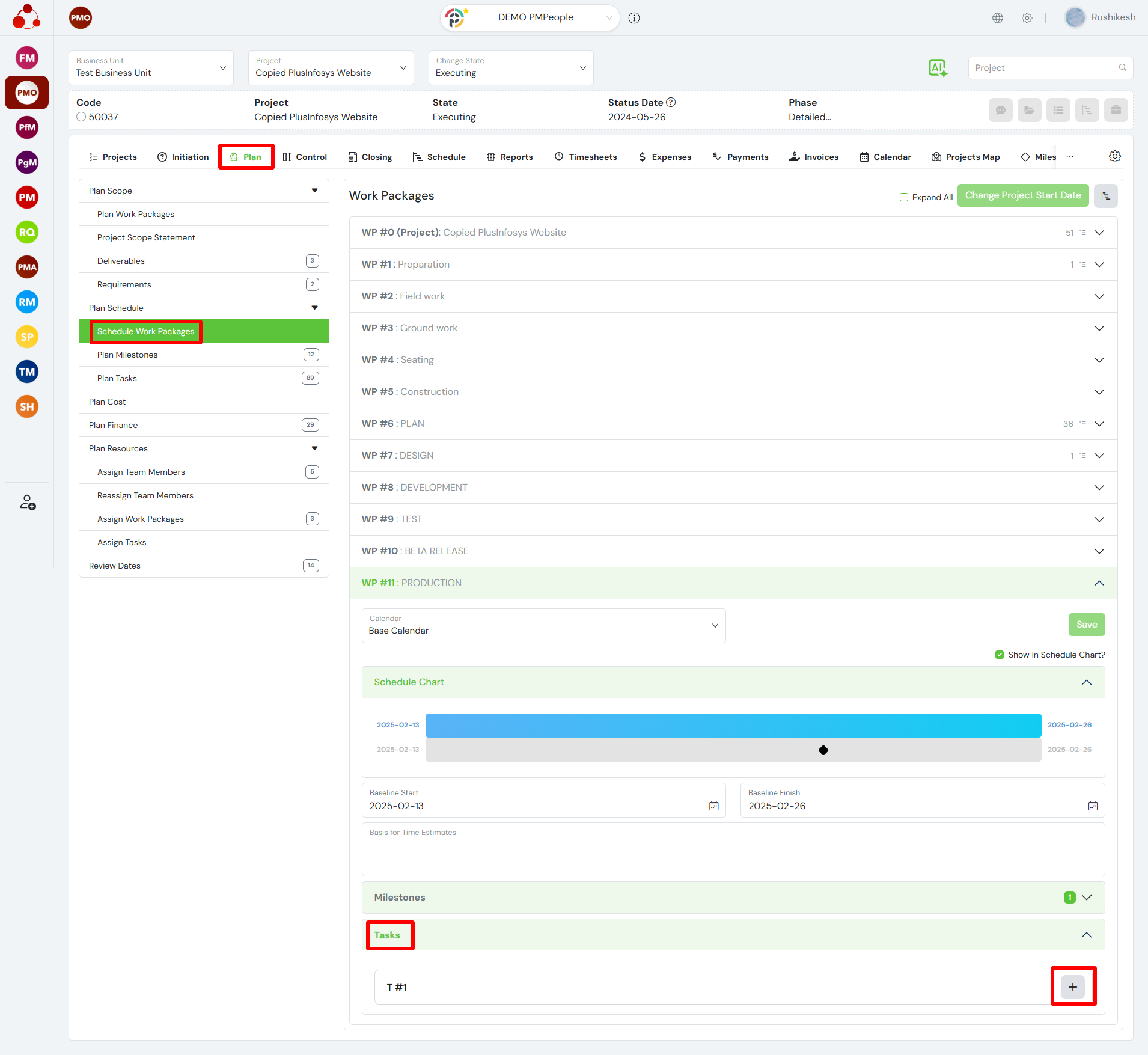Viewport: 1148px width, 1055px height.
Task: Click the add task plus button
Action: tap(1073, 986)
